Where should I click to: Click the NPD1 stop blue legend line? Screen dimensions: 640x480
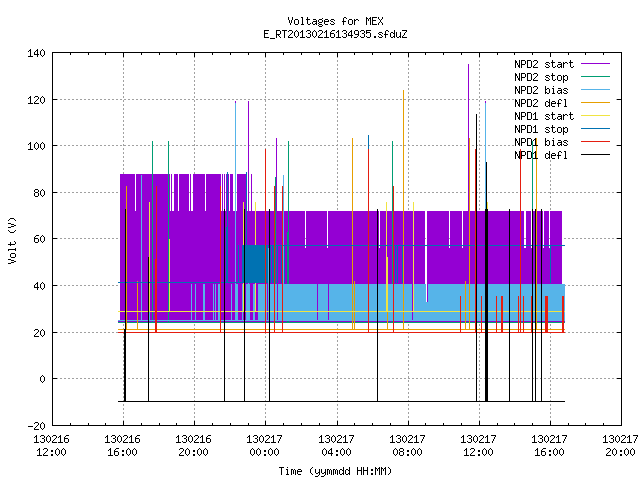click(x=595, y=129)
